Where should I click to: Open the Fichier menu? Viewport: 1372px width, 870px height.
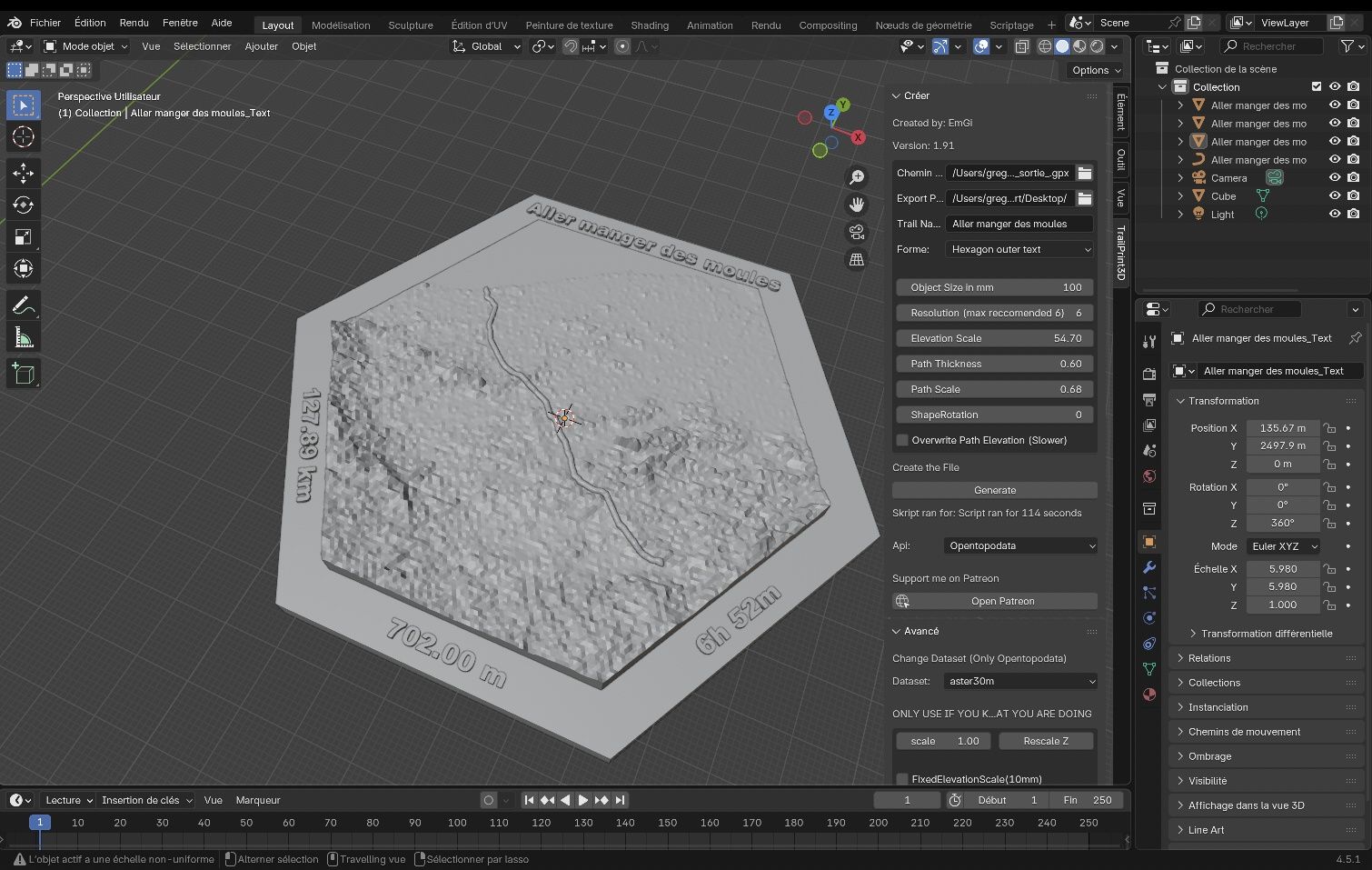(x=45, y=23)
